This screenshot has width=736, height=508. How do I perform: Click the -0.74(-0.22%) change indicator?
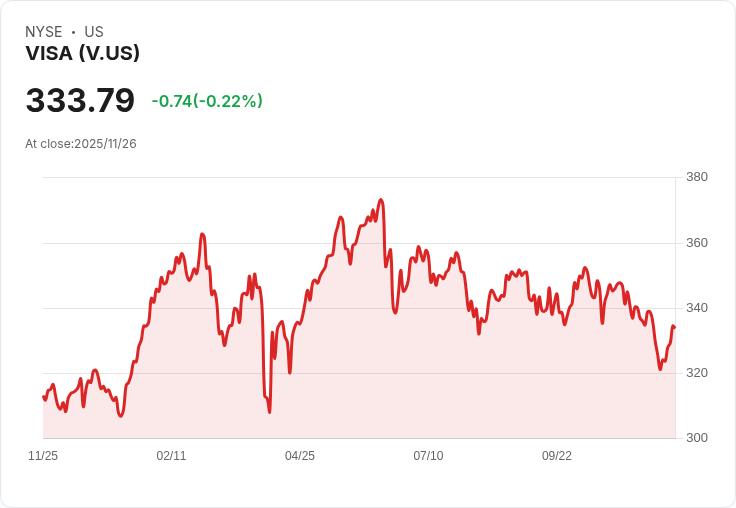(207, 101)
